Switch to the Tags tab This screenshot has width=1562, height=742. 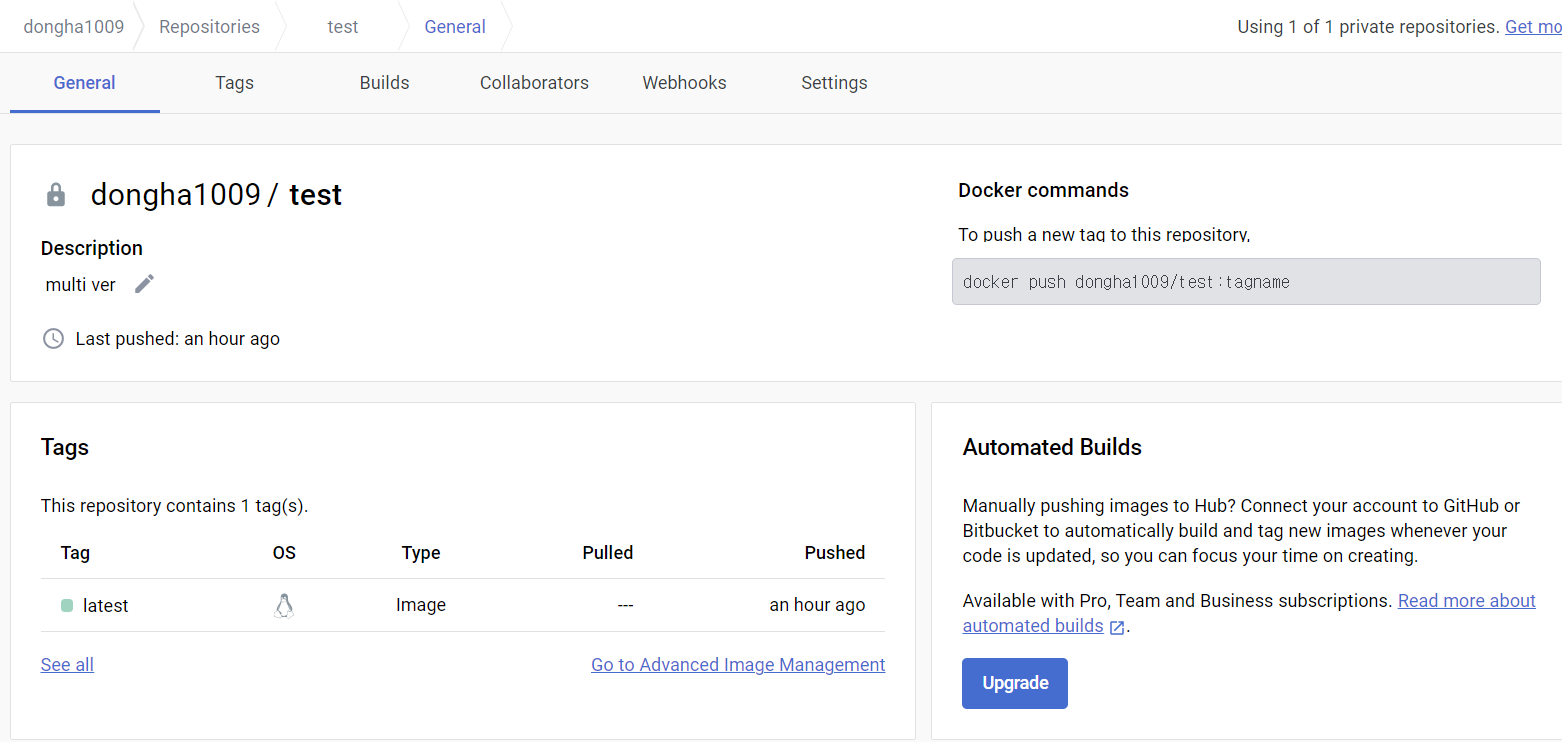pyautogui.click(x=234, y=83)
